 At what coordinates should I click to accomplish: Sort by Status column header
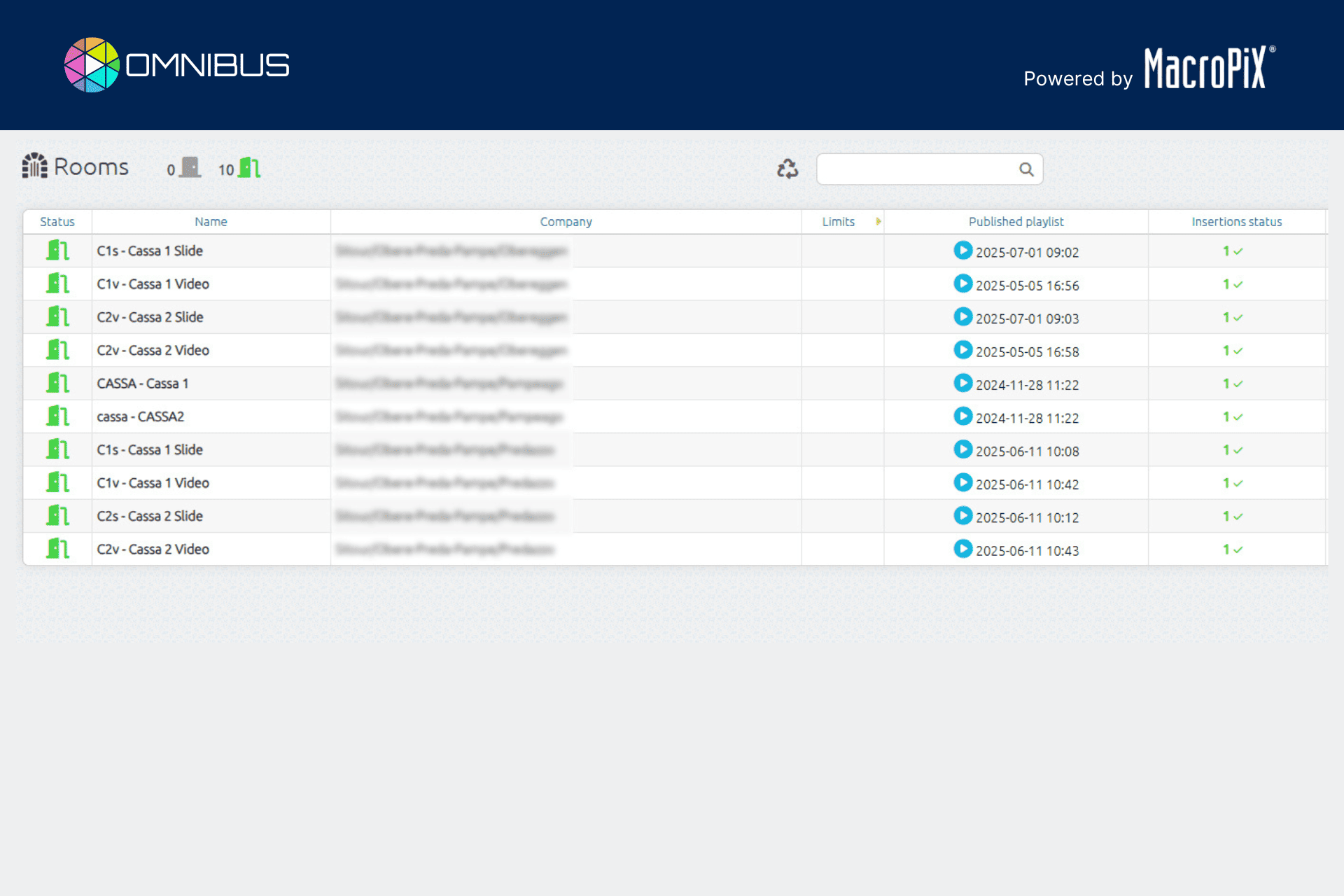(57, 222)
